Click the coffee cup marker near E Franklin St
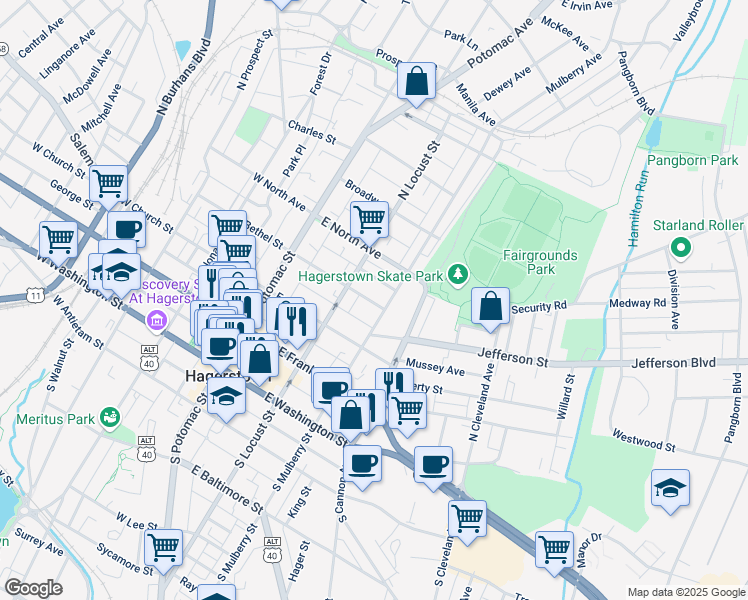 pos(333,389)
